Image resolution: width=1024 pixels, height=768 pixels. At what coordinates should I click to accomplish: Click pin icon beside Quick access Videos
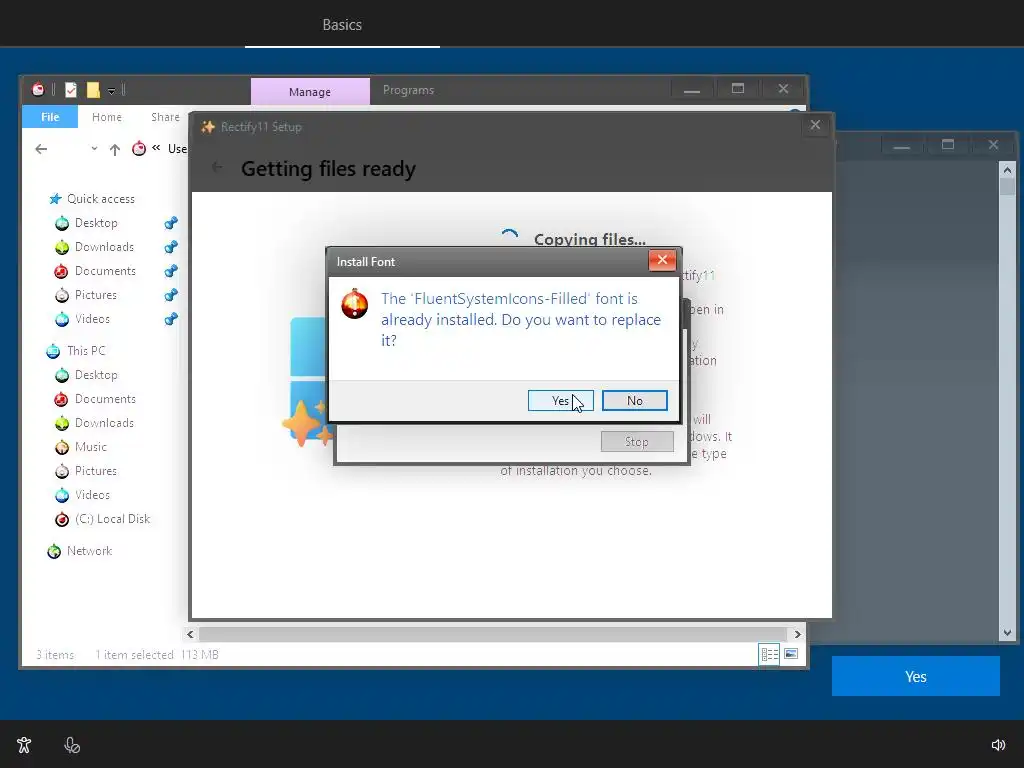pyautogui.click(x=170, y=319)
